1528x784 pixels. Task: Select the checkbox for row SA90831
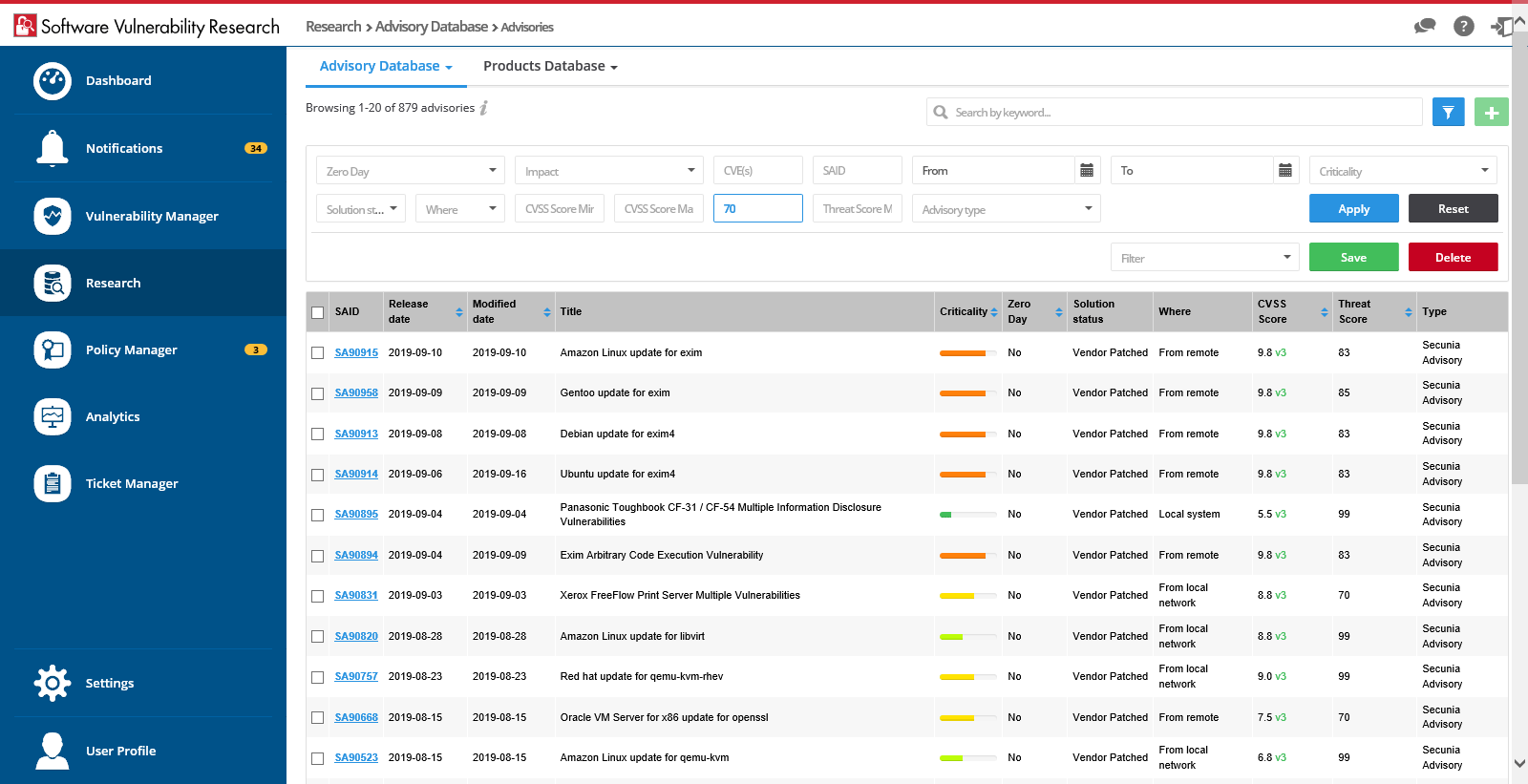tap(318, 596)
